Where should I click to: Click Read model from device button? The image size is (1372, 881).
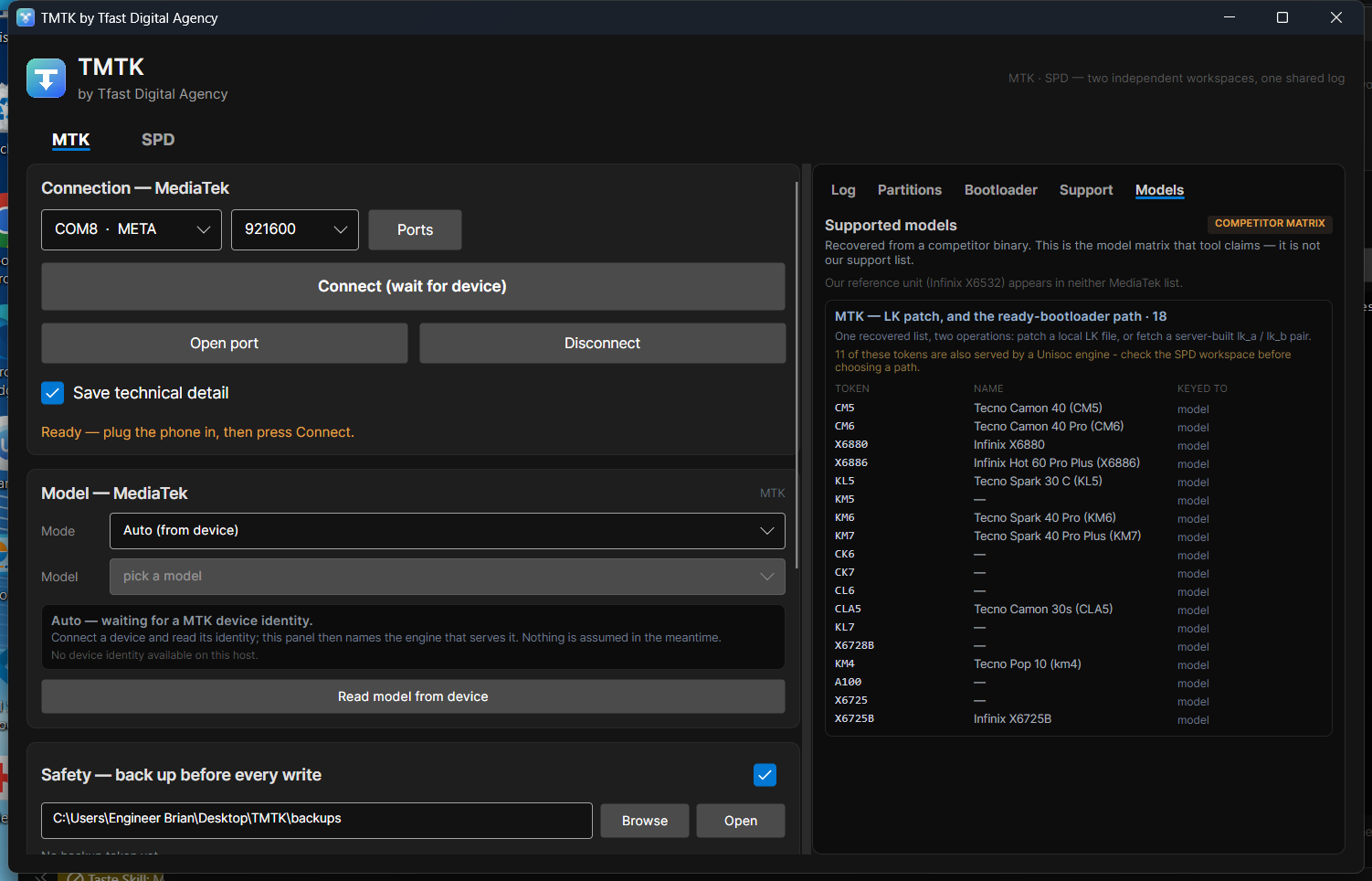(413, 696)
